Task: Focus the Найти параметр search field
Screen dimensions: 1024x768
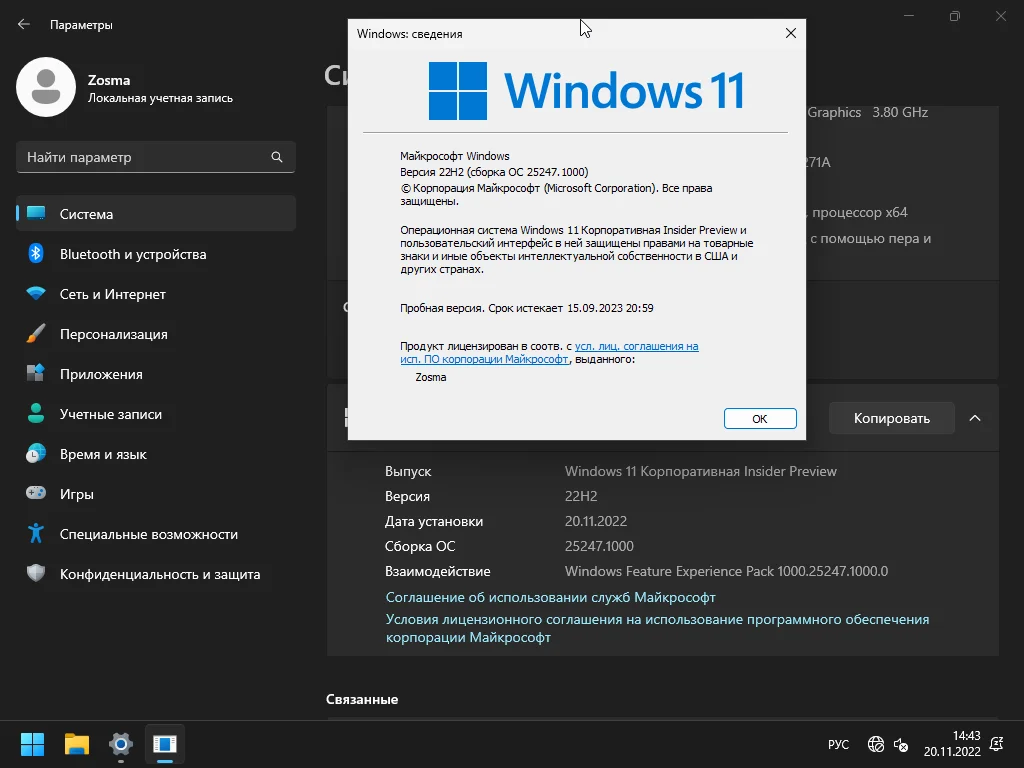Action: (155, 157)
